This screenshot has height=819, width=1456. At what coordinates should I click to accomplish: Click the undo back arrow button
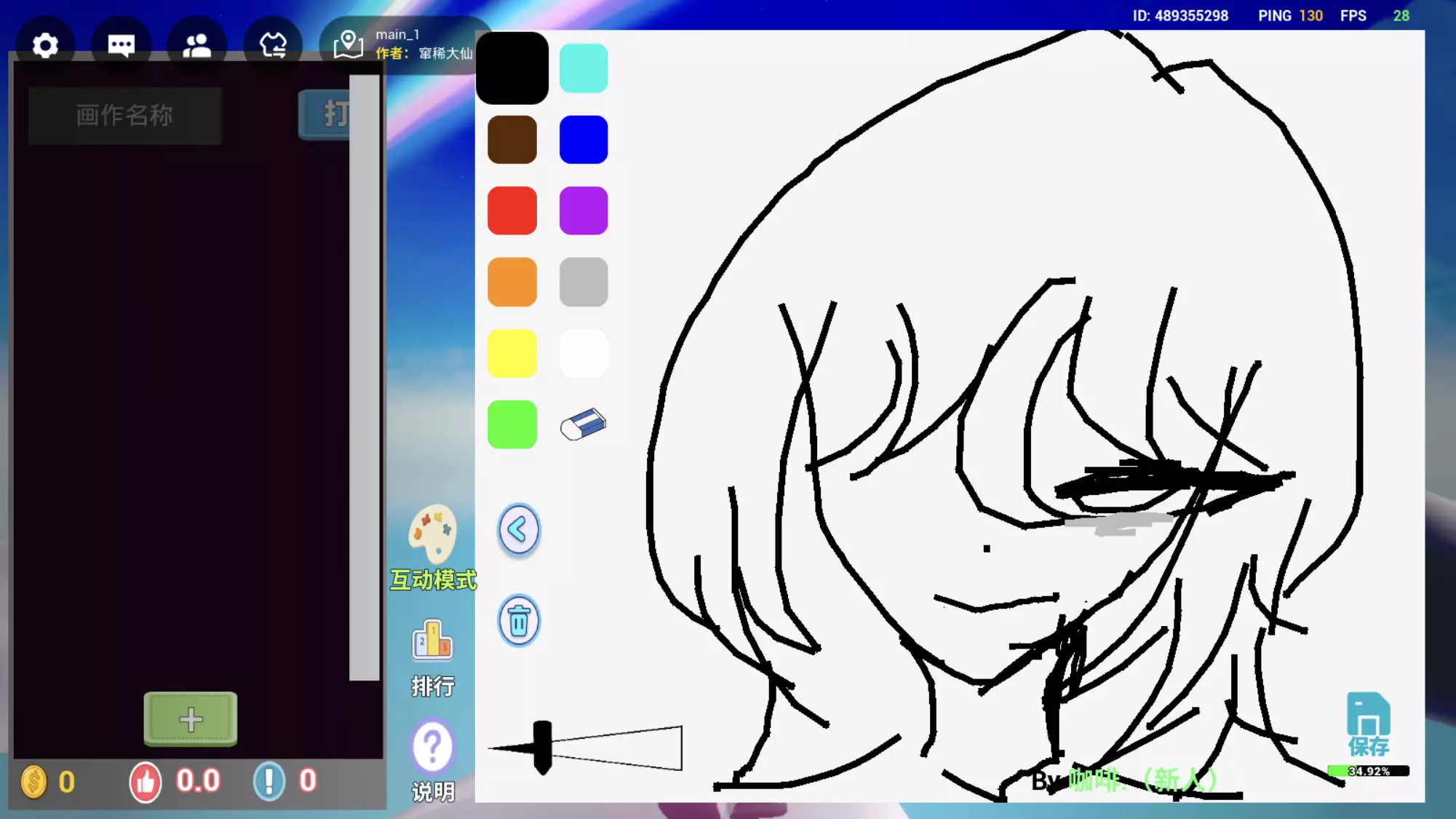[x=519, y=530]
